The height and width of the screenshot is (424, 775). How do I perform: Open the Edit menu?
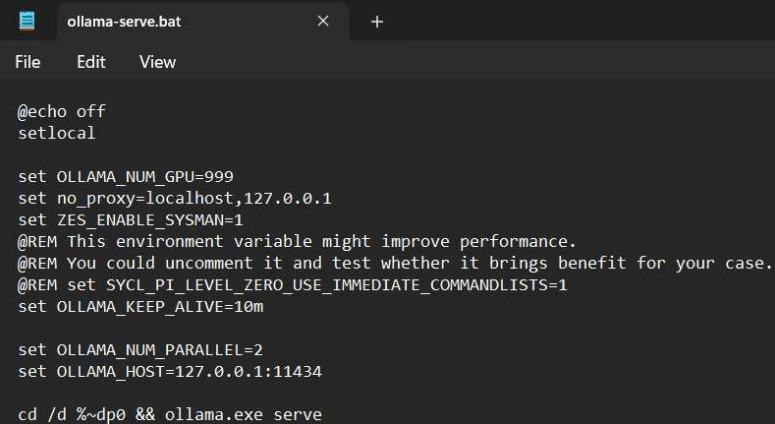91,62
